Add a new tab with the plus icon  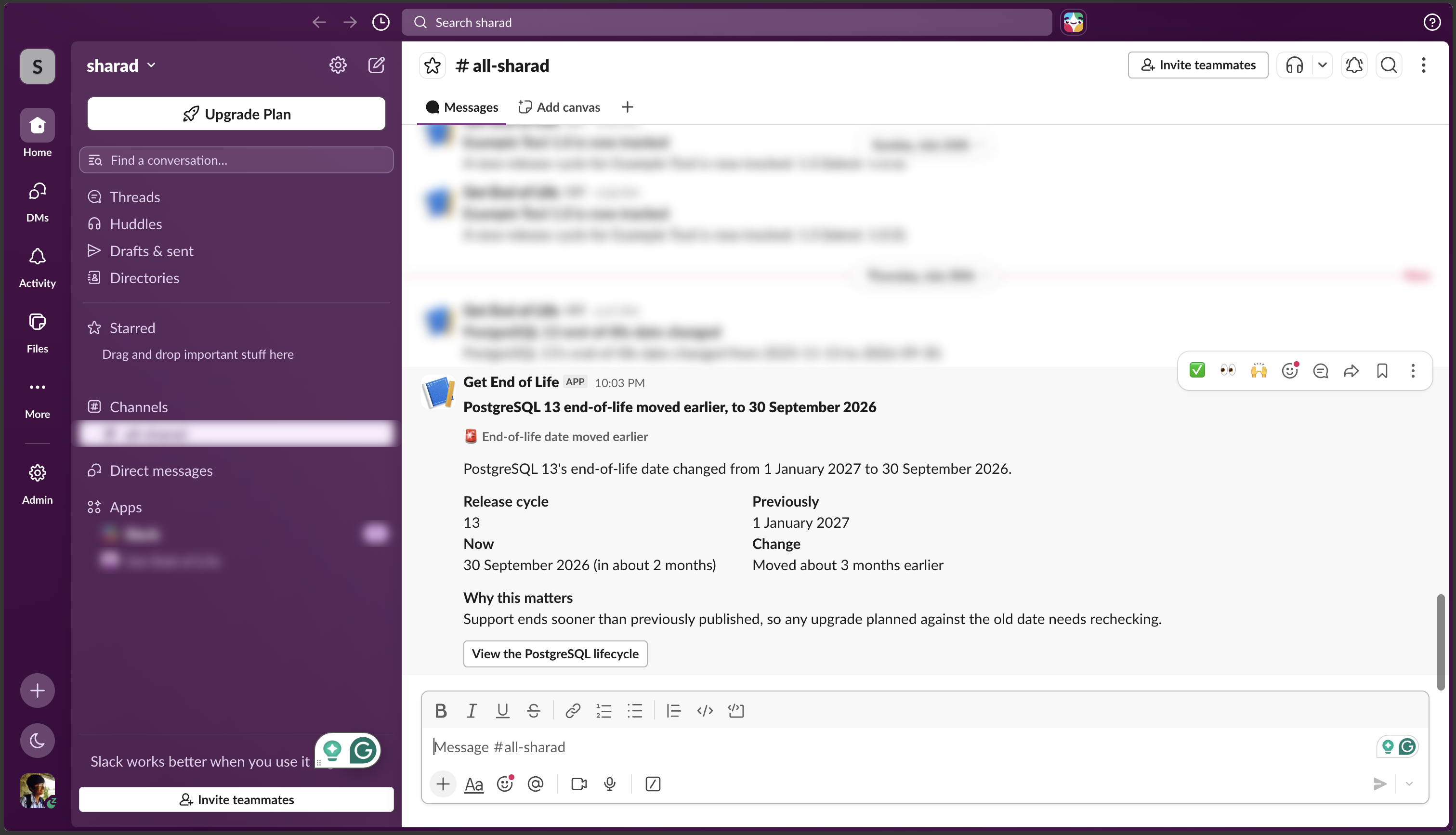tap(628, 107)
